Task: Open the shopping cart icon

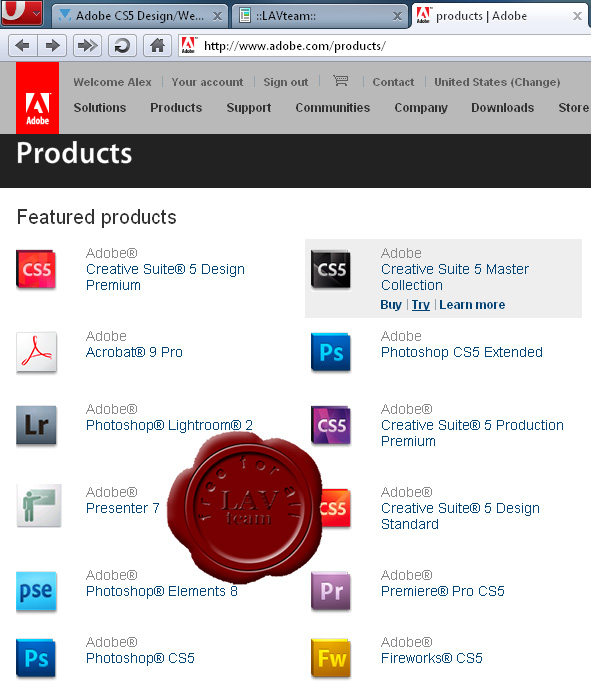Action: tap(341, 81)
